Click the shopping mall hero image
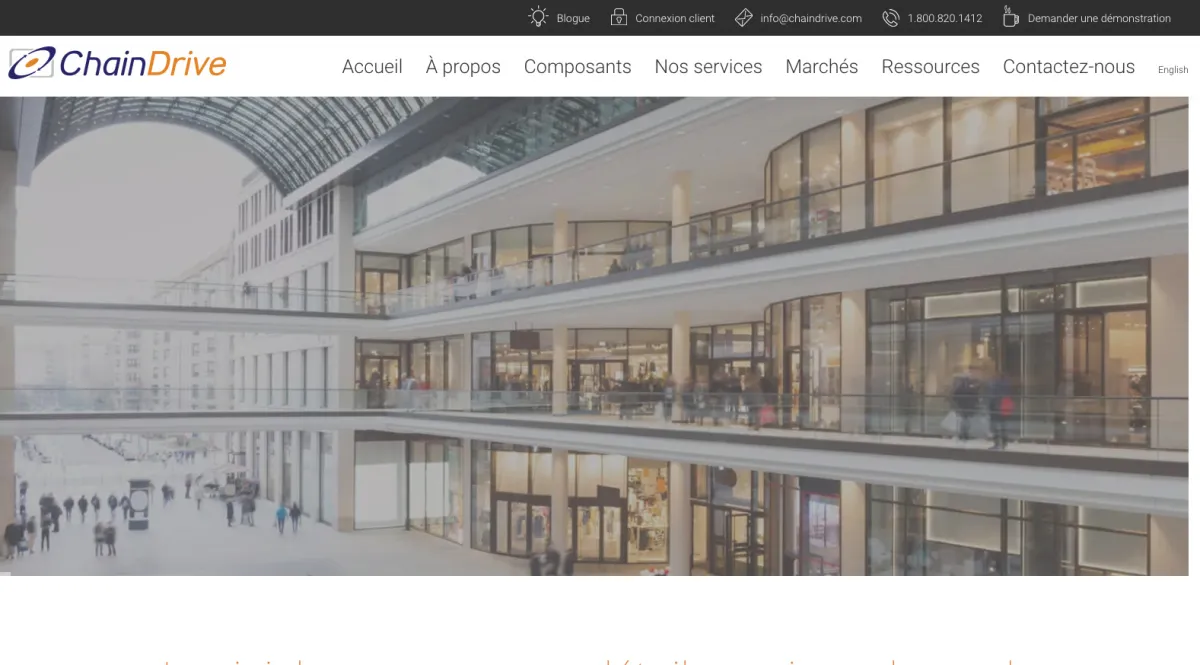Image resolution: width=1200 pixels, height=665 pixels. tap(594, 336)
